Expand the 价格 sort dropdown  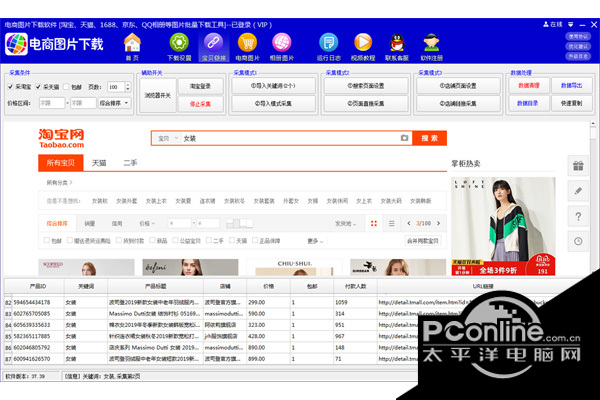(x=147, y=223)
